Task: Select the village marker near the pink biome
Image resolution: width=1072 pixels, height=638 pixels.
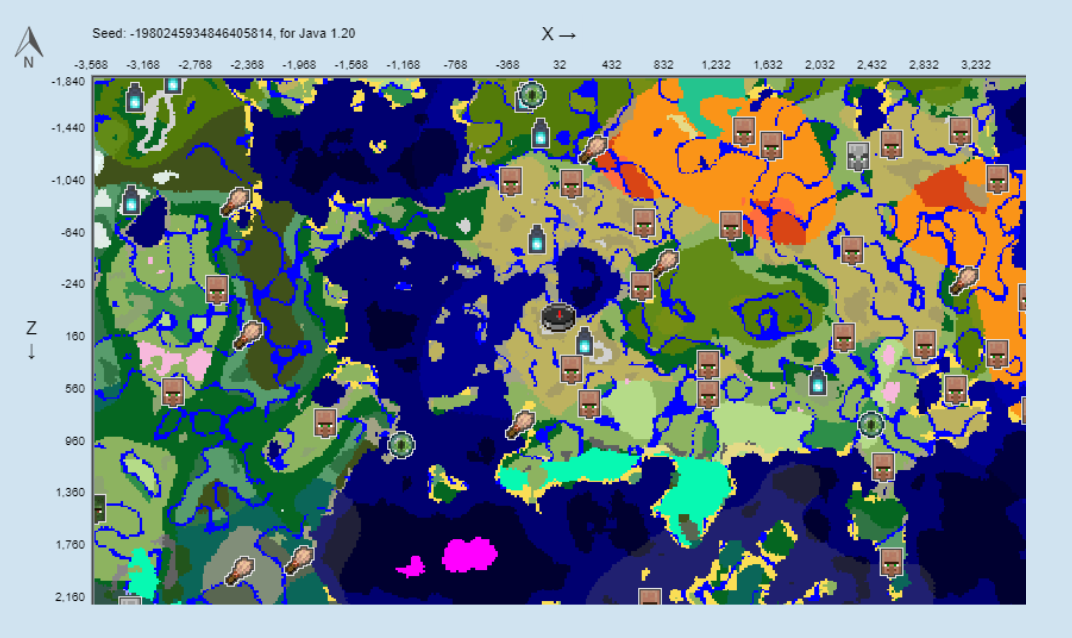Action: 173,392
